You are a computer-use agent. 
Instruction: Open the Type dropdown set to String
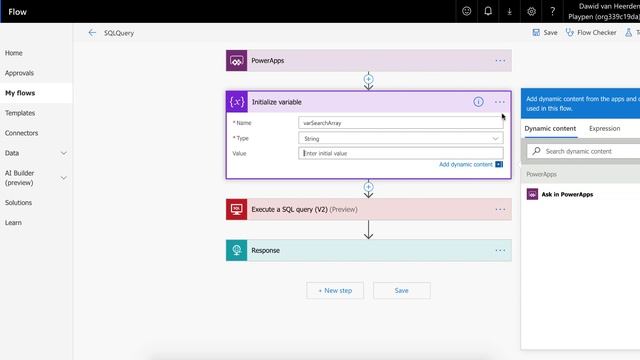pyautogui.click(x=400, y=138)
